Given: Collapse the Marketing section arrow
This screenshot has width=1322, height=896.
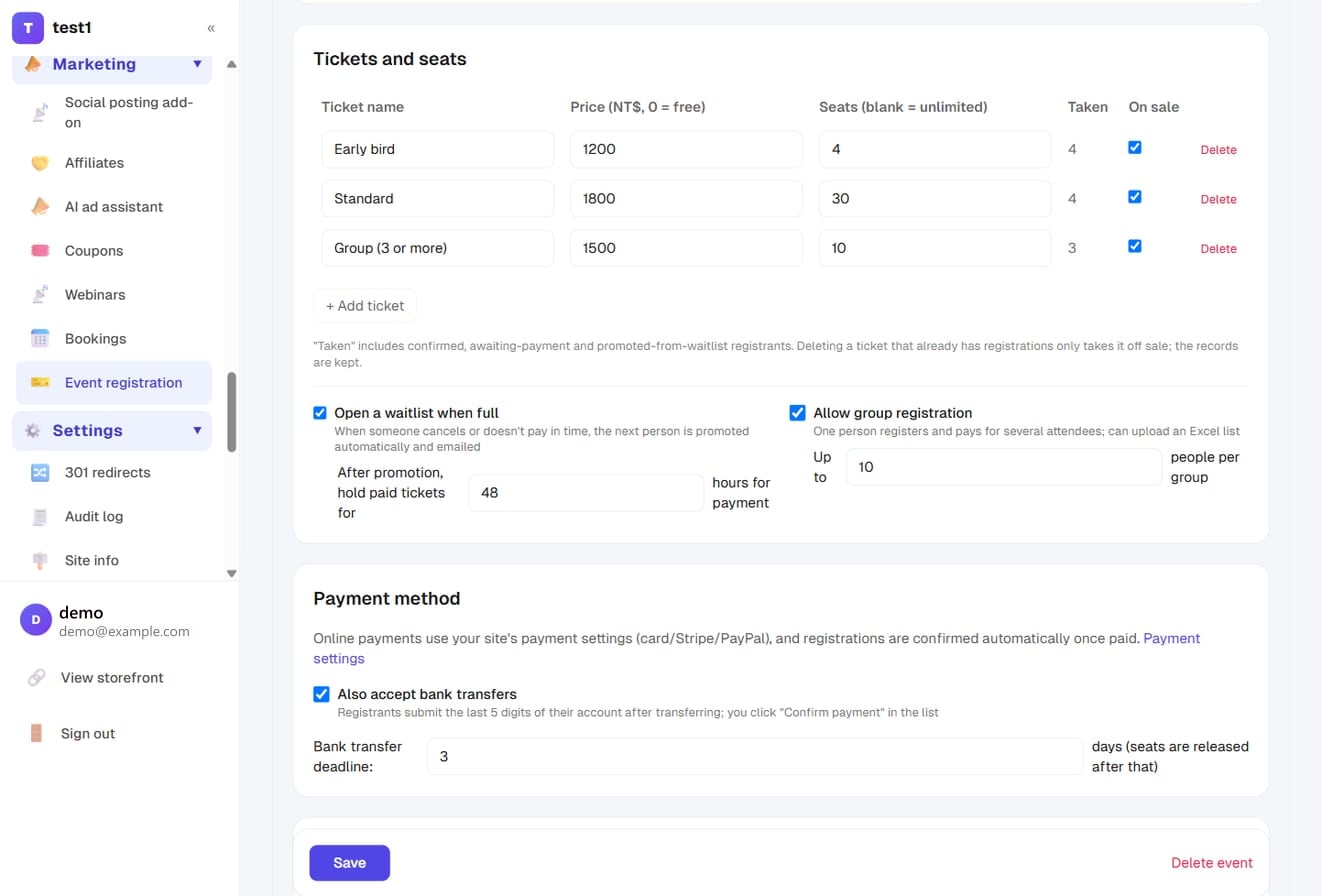Looking at the screenshot, I should [197, 64].
